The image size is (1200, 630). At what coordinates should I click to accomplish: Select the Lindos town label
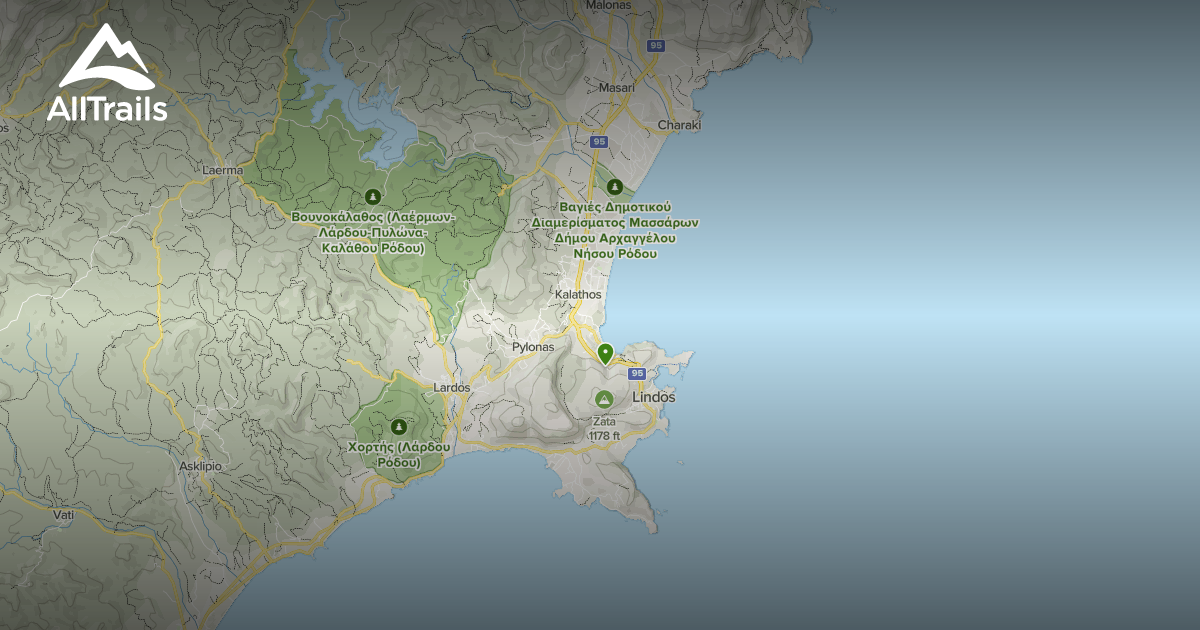[x=654, y=397]
